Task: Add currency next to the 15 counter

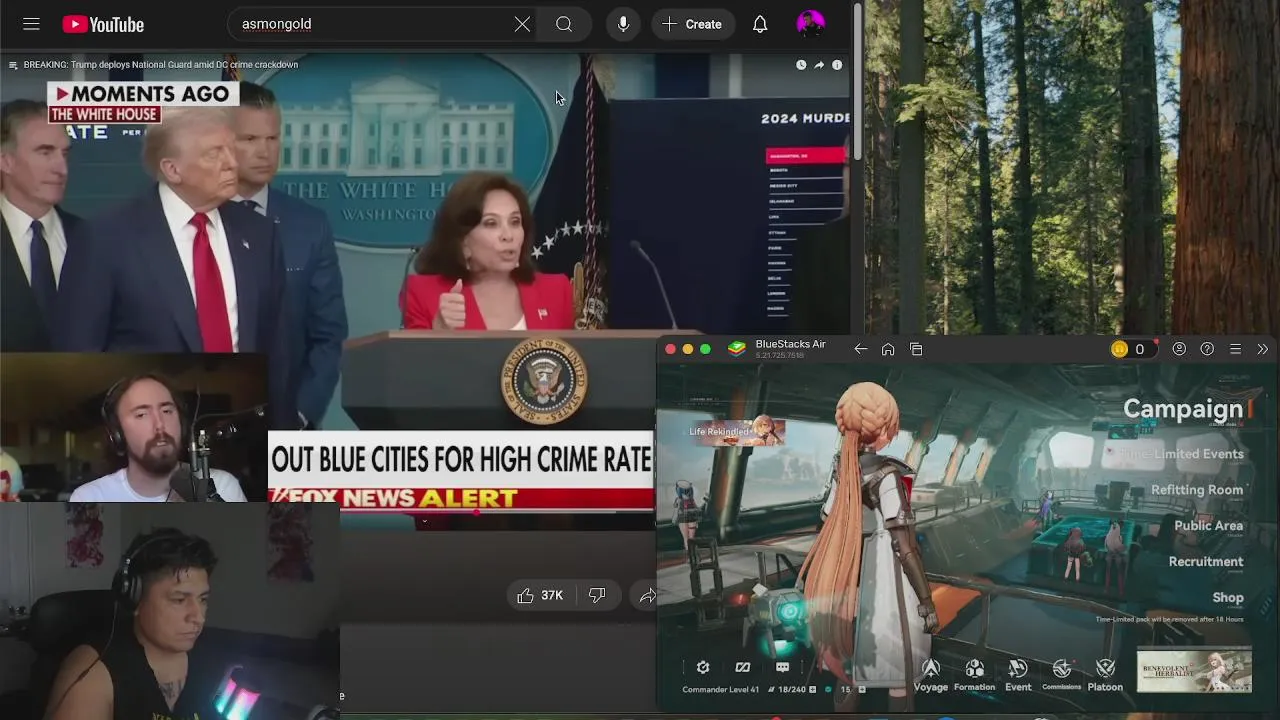Action: coord(861,690)
